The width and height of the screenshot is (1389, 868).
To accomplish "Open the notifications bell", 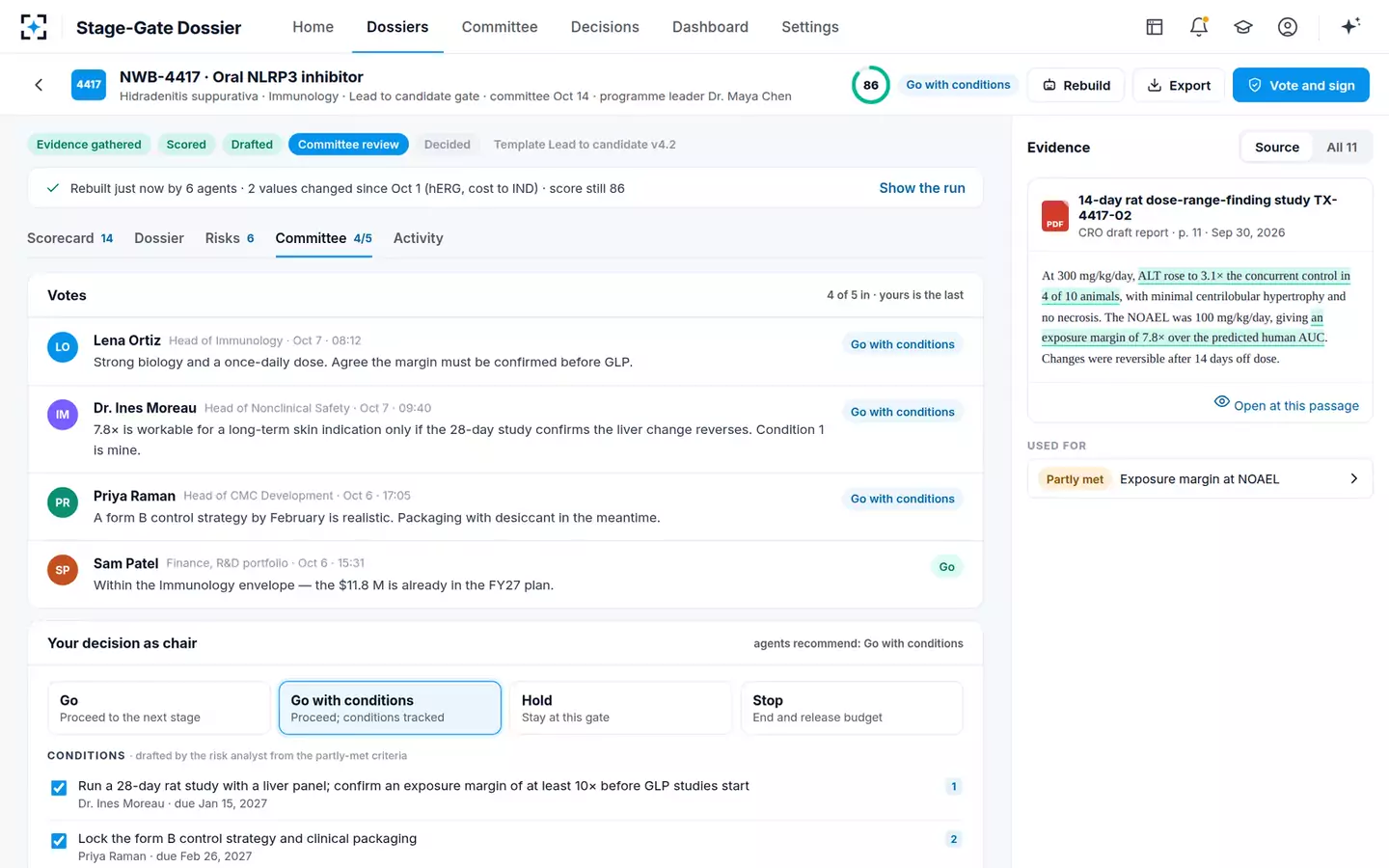I will click(x=1199, y=27).
